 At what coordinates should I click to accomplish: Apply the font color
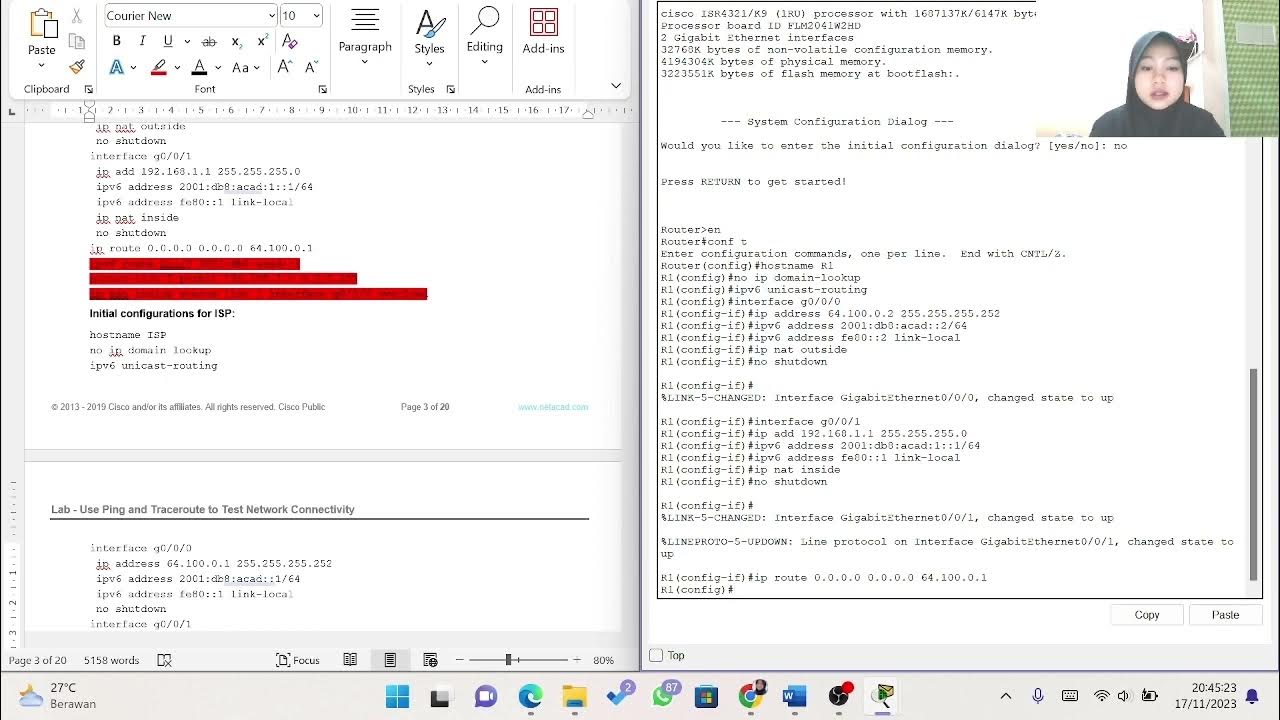pyautogui.click(x=199, y=67)
